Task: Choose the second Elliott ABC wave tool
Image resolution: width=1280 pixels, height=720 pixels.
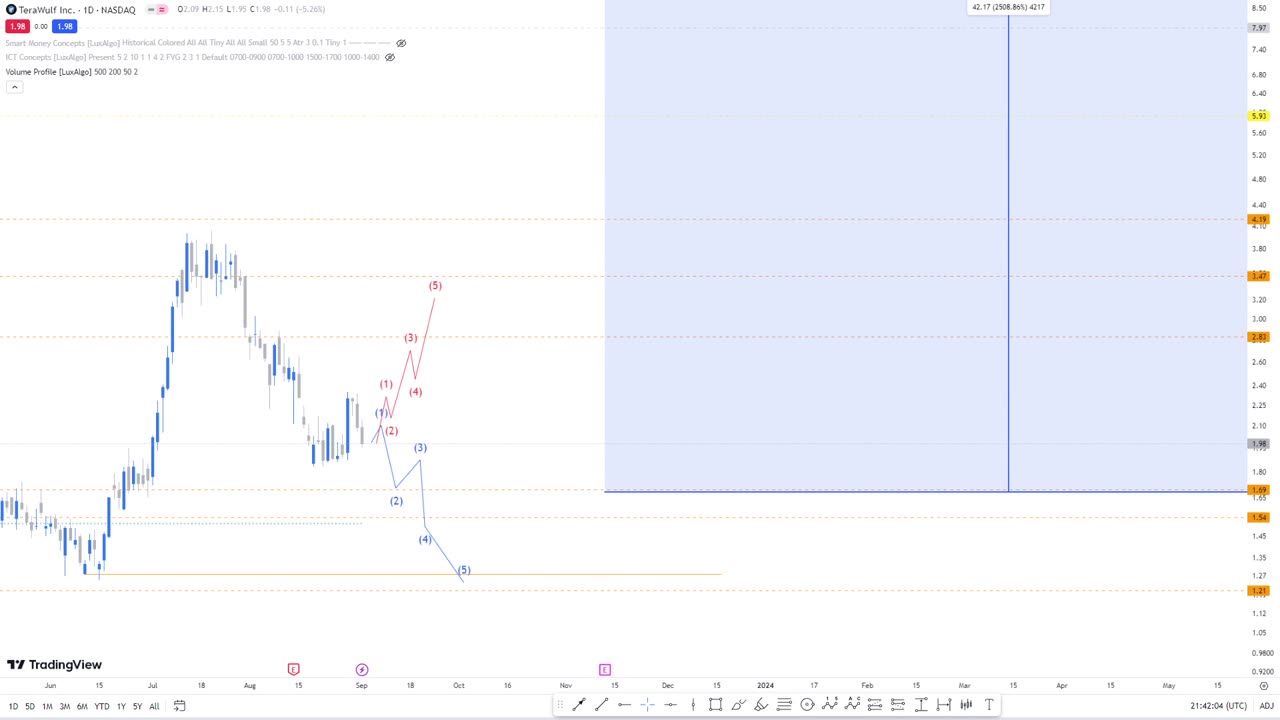Action: pos(852,705)
